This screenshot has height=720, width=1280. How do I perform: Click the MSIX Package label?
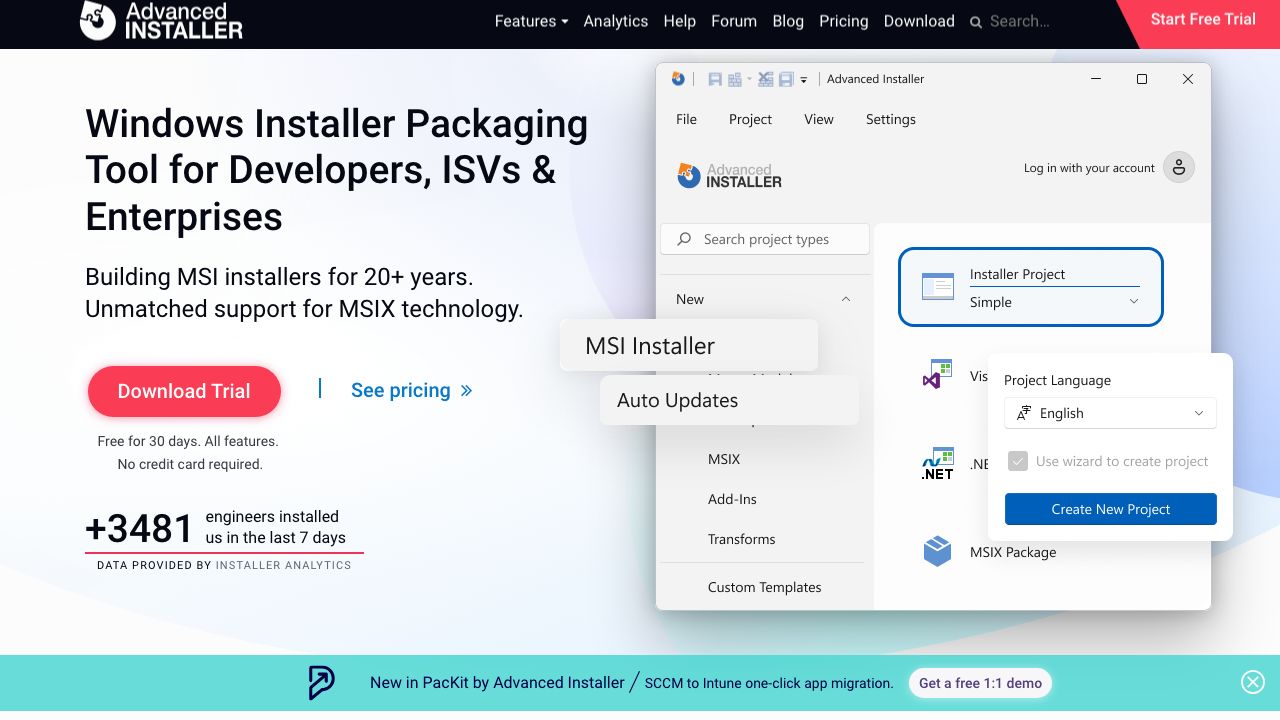[x=1013, y=552]
